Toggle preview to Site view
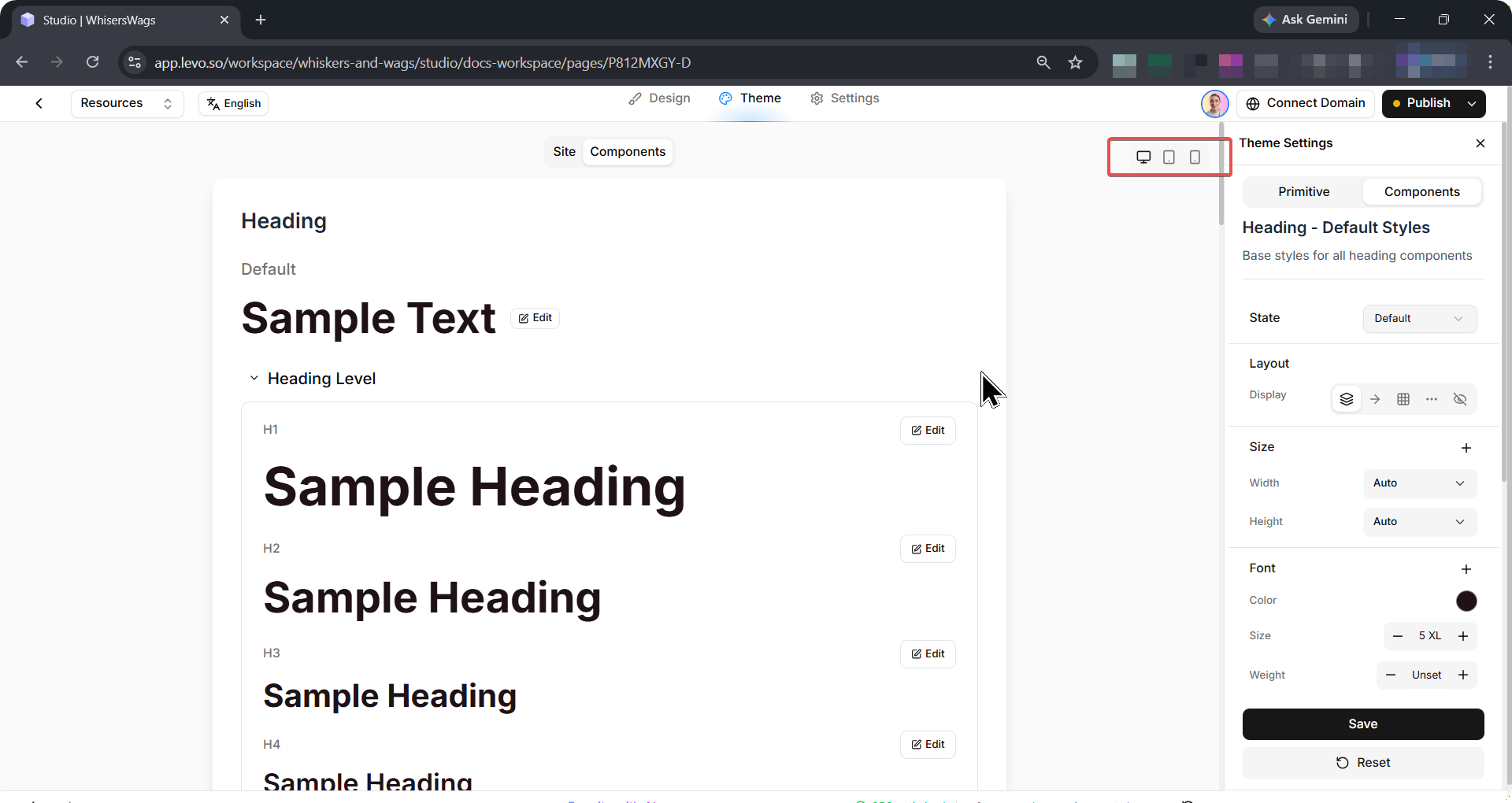 click(564, 152)
